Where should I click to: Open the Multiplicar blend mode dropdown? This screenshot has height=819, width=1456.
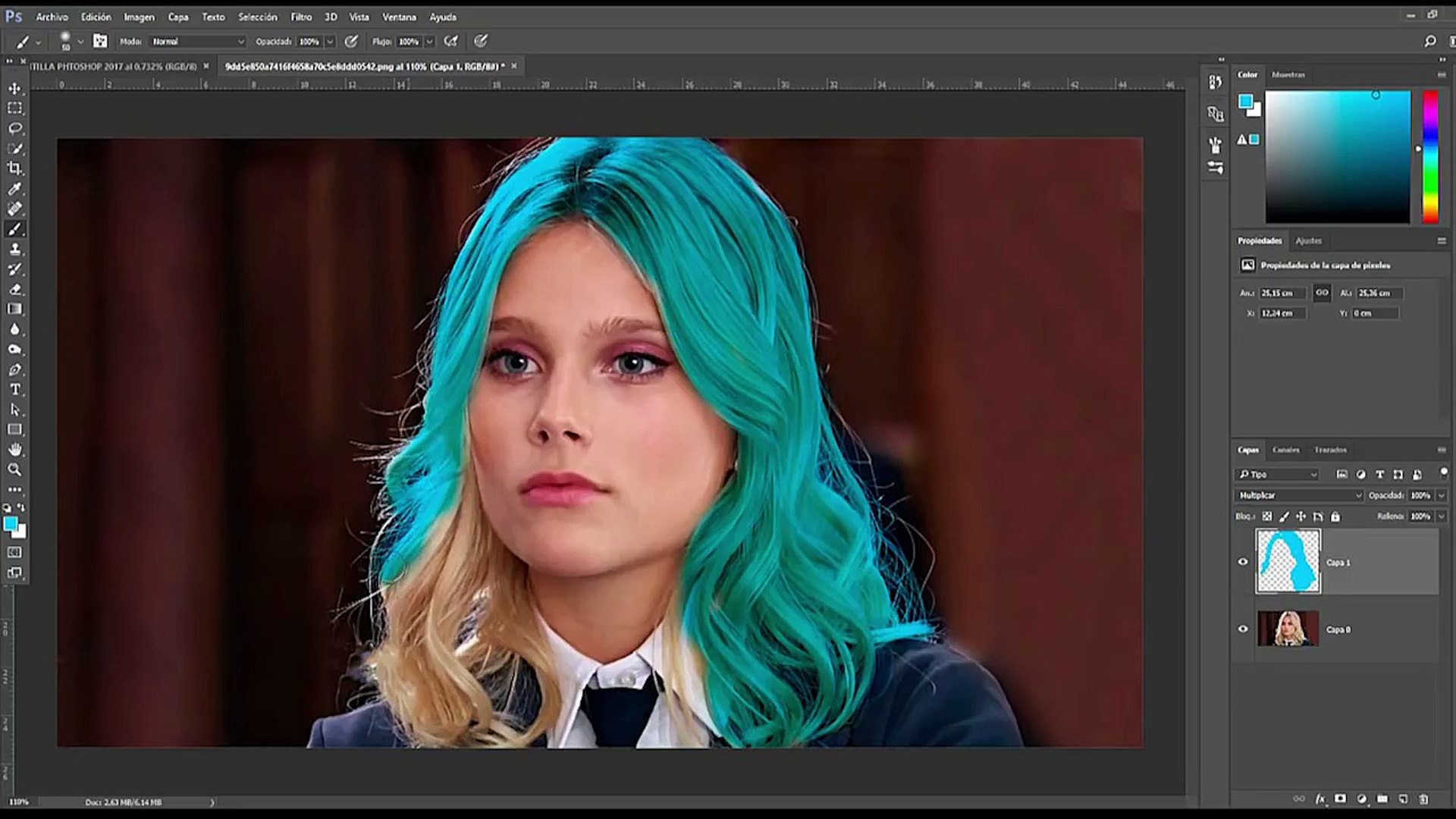tap(1297, 495)
